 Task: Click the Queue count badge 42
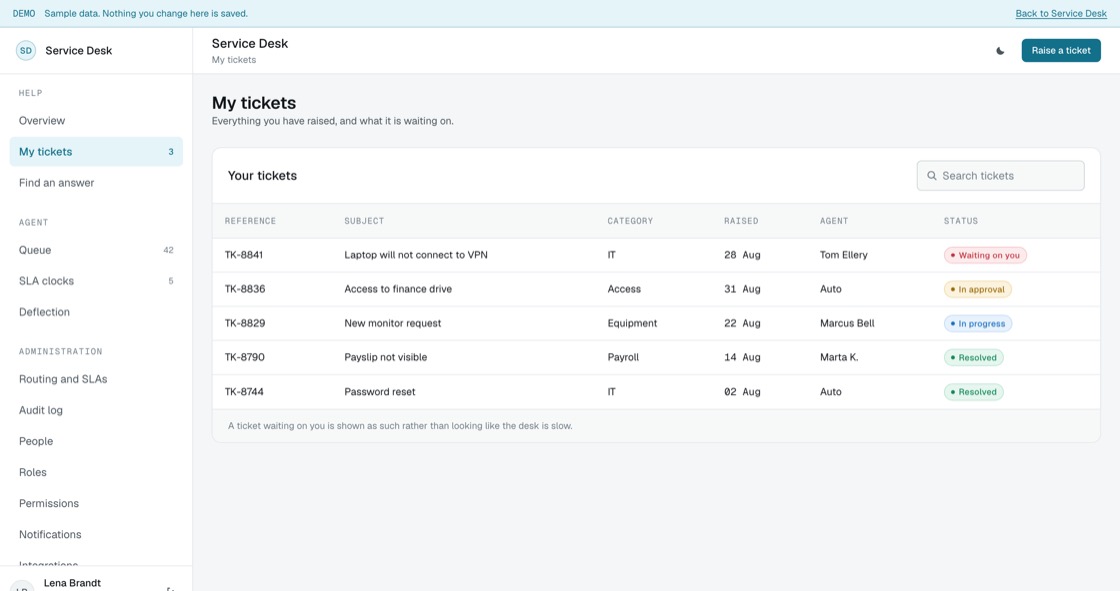169,250
